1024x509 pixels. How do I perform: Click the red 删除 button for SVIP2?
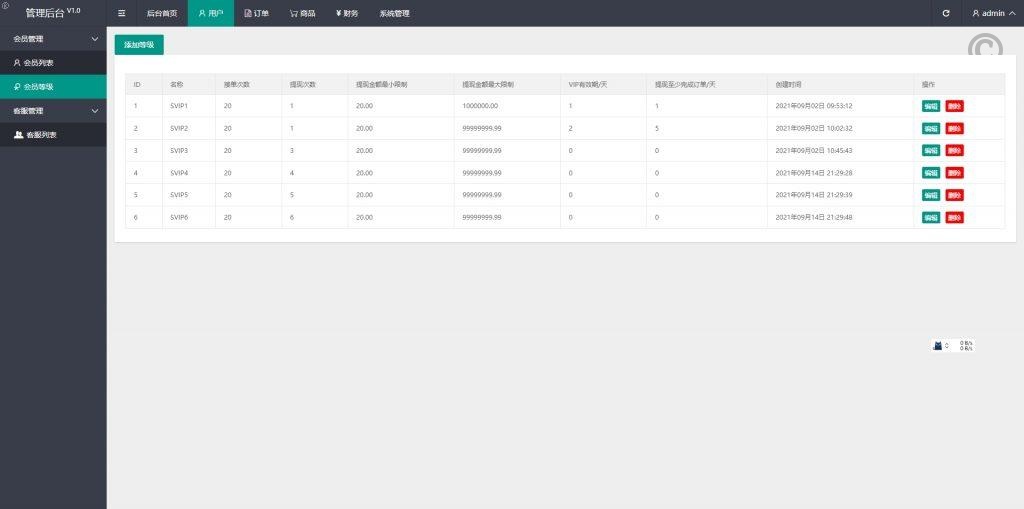954,128
